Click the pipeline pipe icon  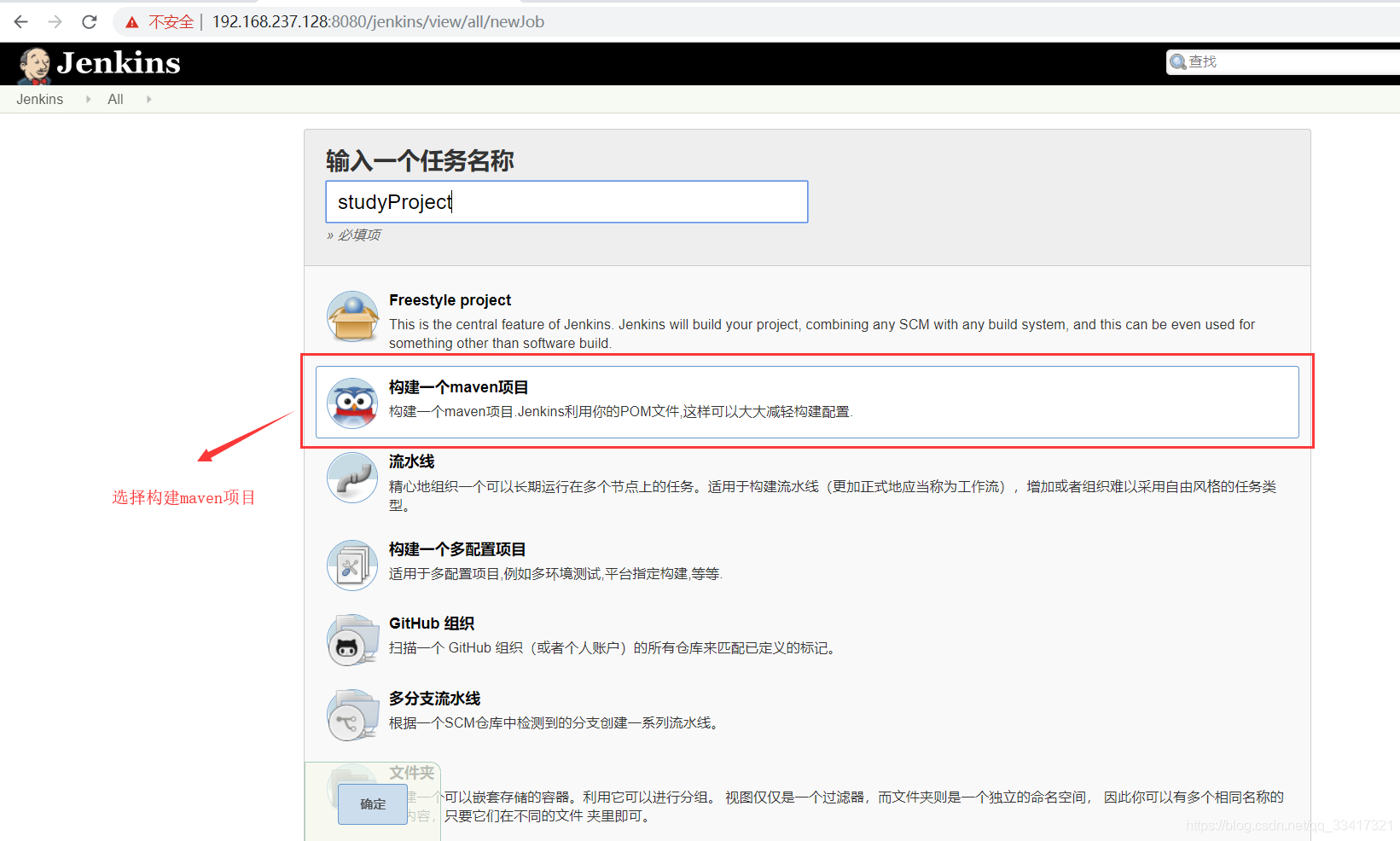[x=352, y=478]
